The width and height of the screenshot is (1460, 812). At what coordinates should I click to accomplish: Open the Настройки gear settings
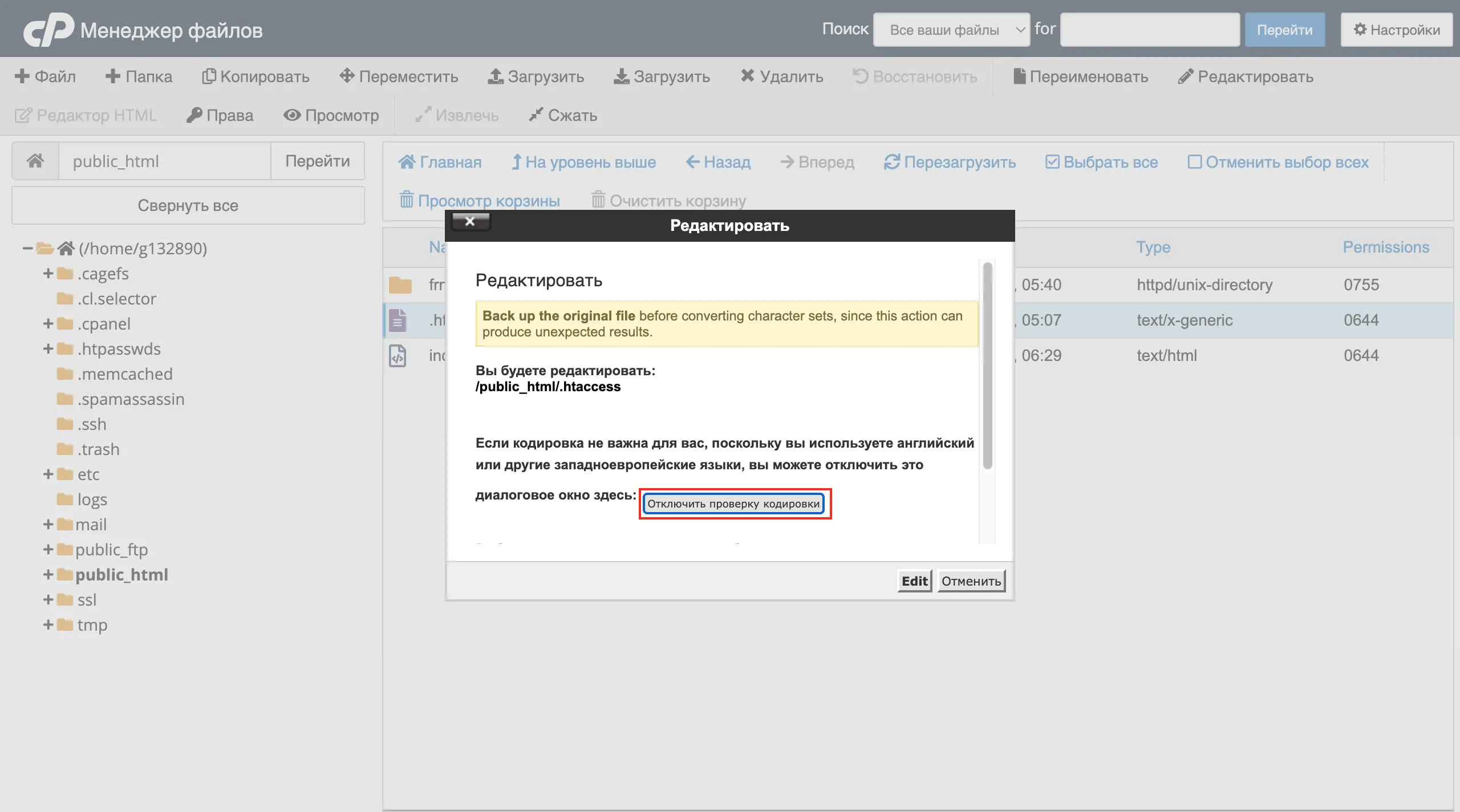1396,30
